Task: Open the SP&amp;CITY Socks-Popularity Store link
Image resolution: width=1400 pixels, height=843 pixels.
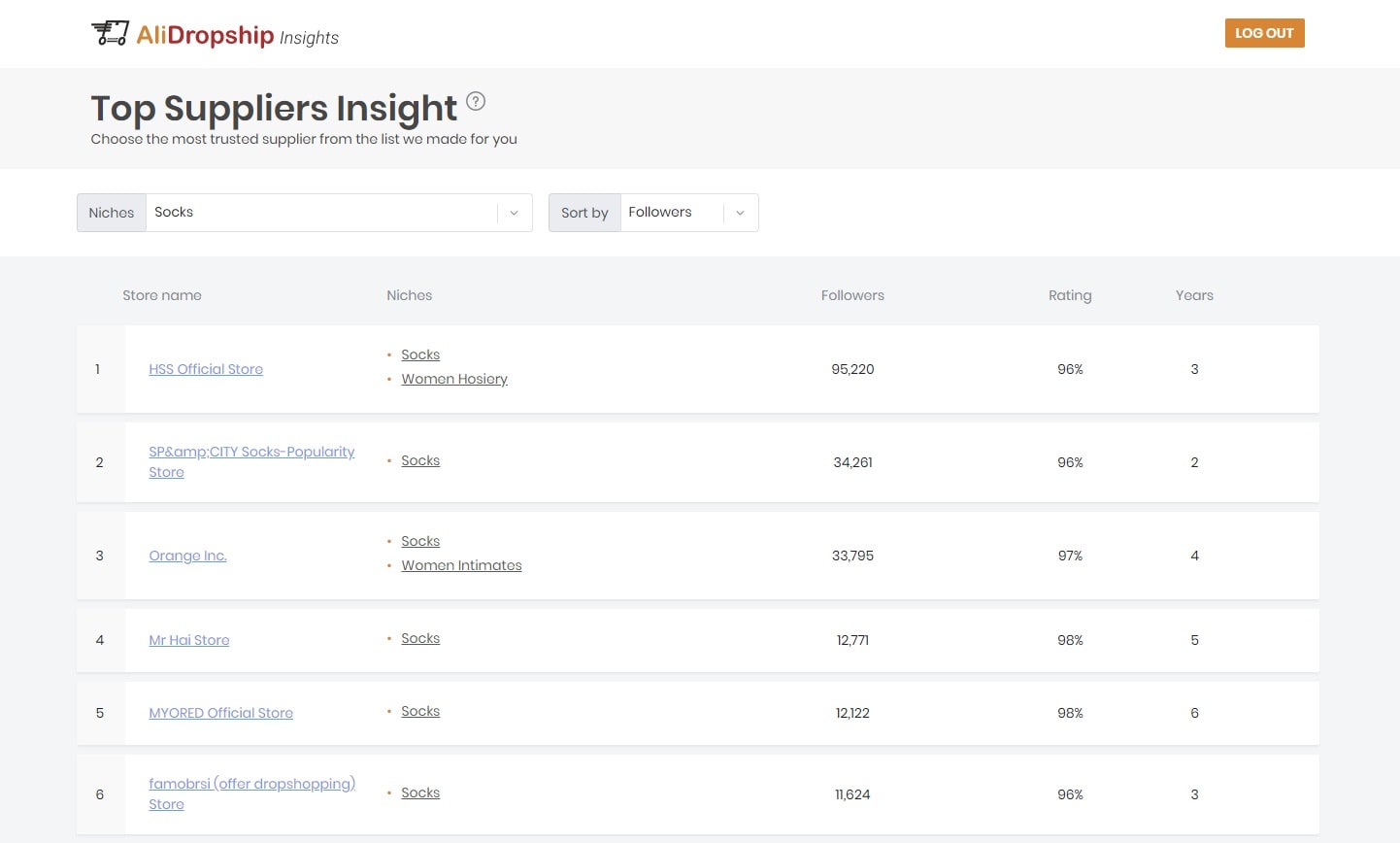Action: [251, 453]
